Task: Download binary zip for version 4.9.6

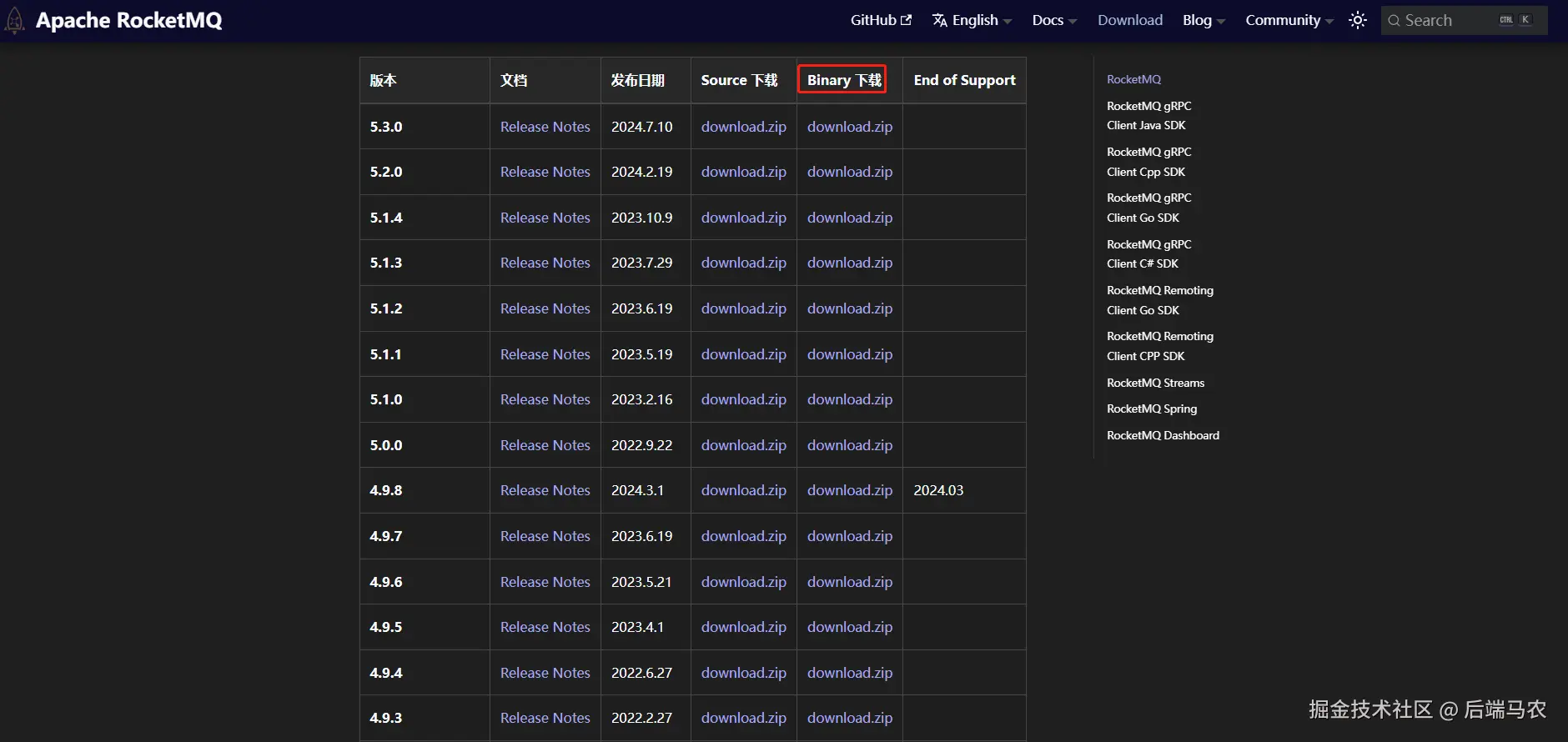Action: coord(849,582)
